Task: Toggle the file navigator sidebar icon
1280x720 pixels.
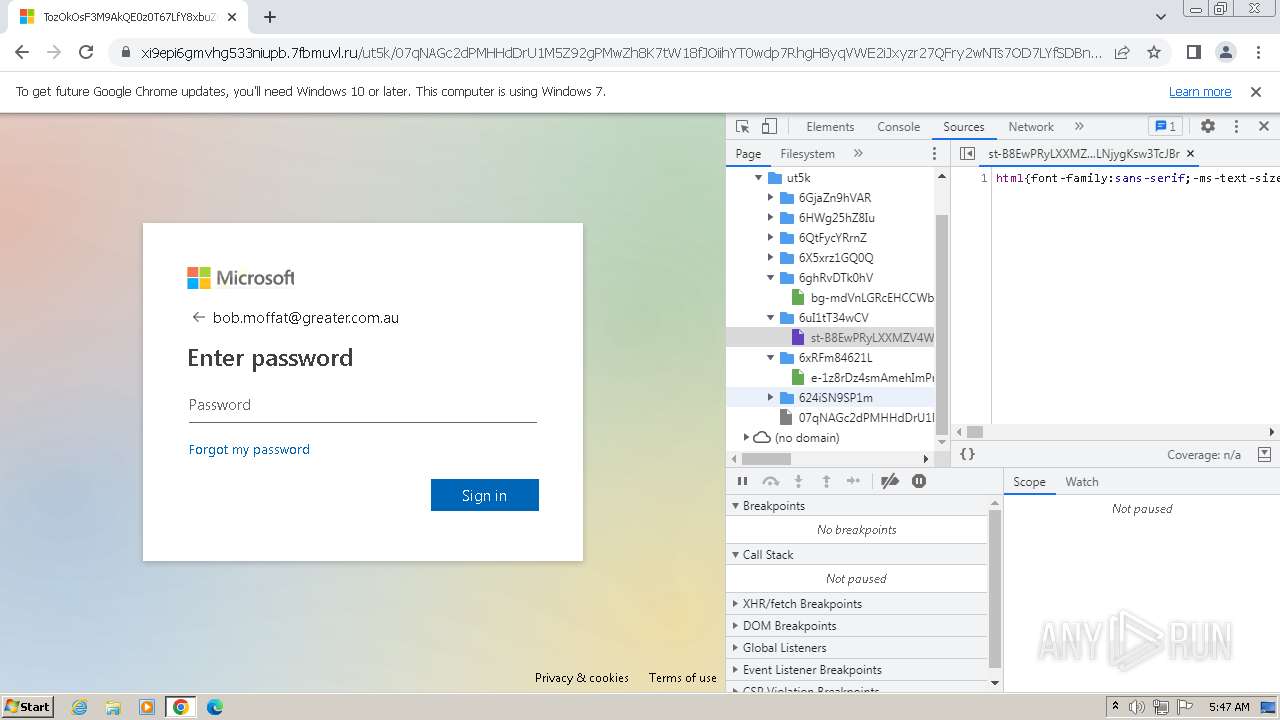Action: (967, 154)
